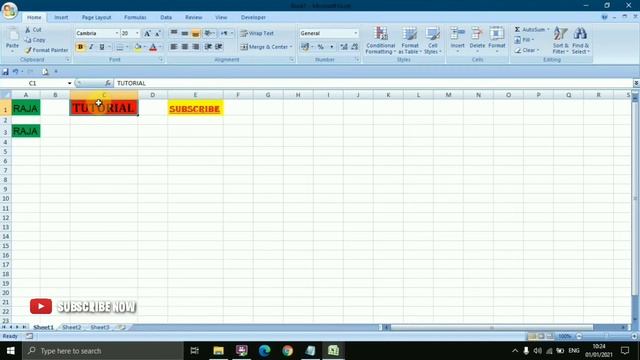
Task: Toggle Underline formatting
Action: 102,47
